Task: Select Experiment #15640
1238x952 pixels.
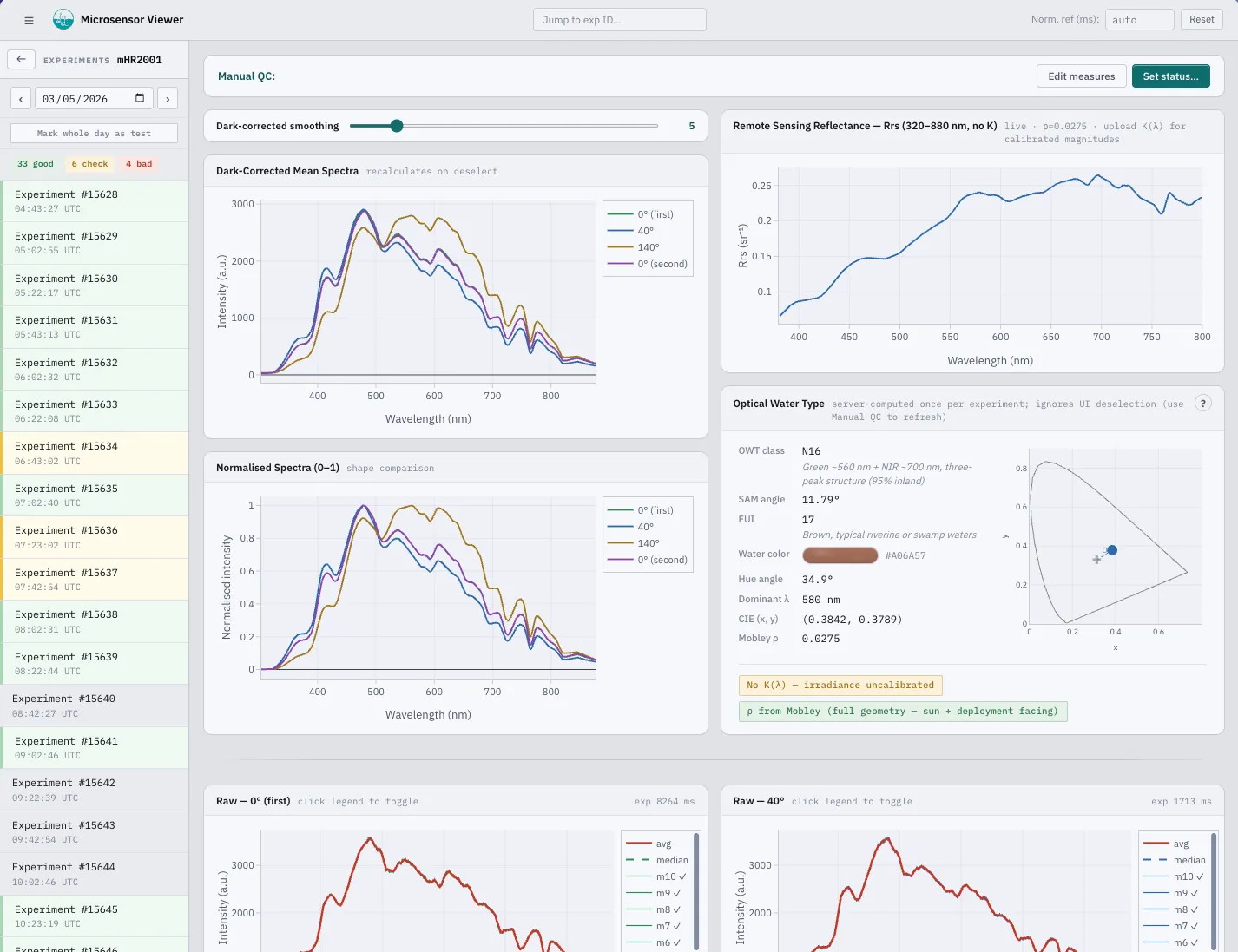Action: [95, 706]
